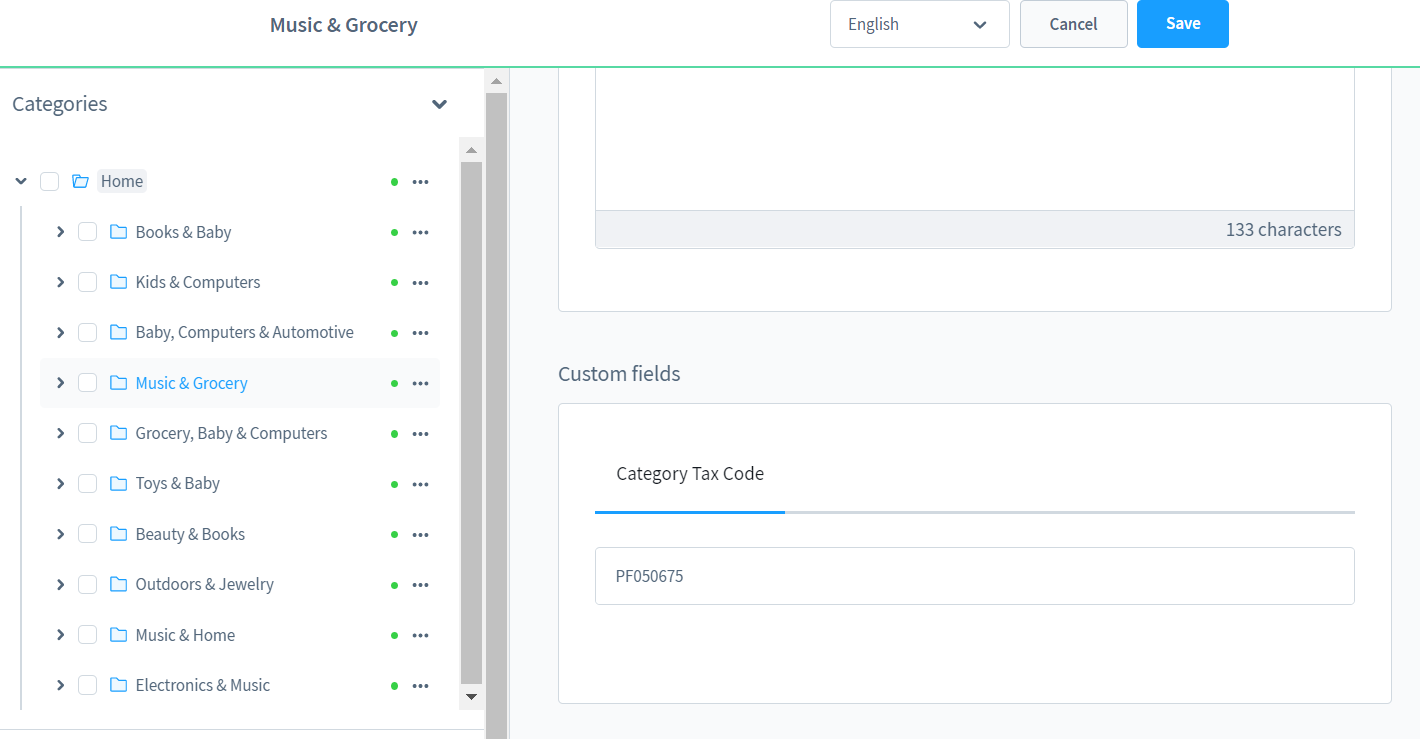Check the Outdoors & Jewelry checkbox
1420x739 pixels.
point(87,584)
